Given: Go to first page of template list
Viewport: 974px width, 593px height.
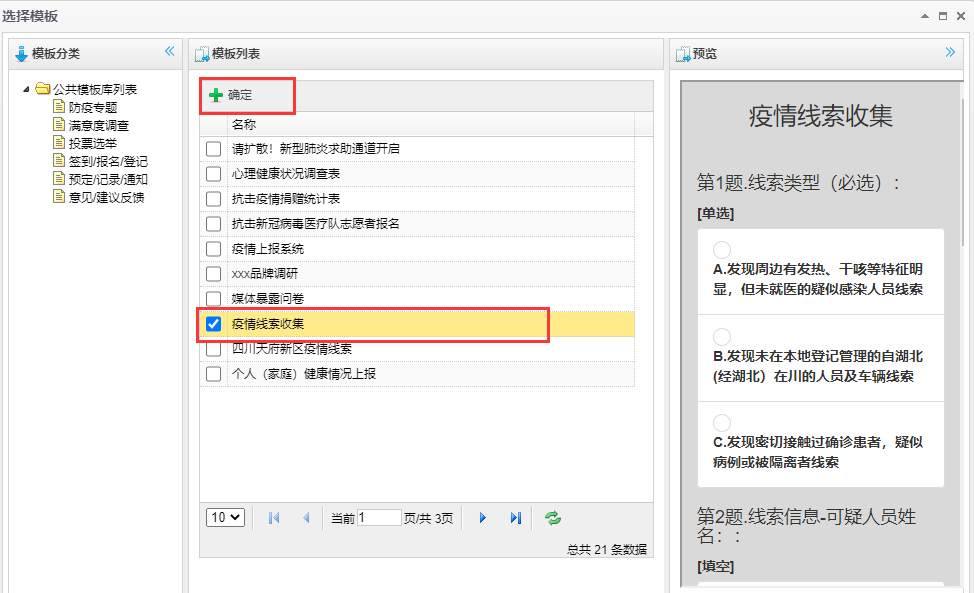Looking at the screenshot, I should [x=274, y=518].
